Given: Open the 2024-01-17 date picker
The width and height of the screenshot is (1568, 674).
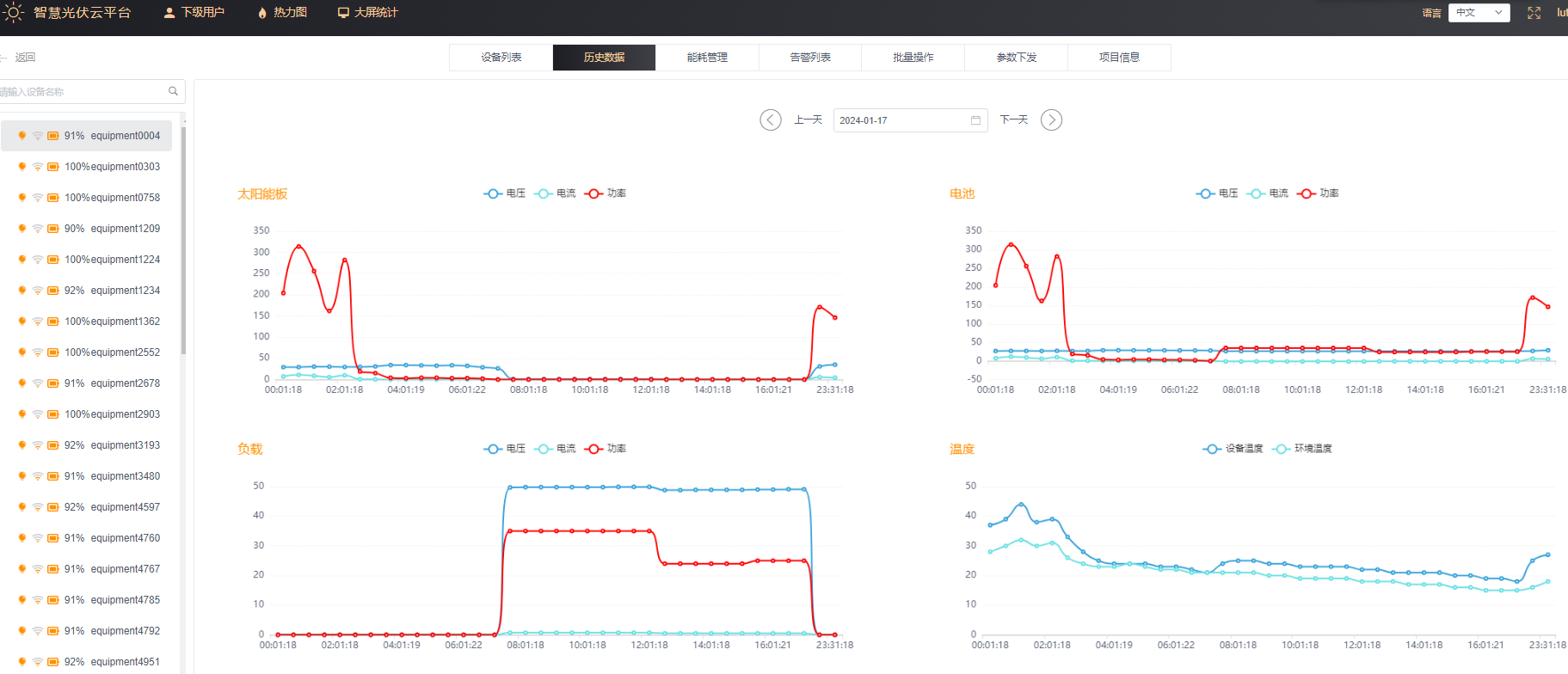Looking at the screenshot, I should (x=910, y=120).
